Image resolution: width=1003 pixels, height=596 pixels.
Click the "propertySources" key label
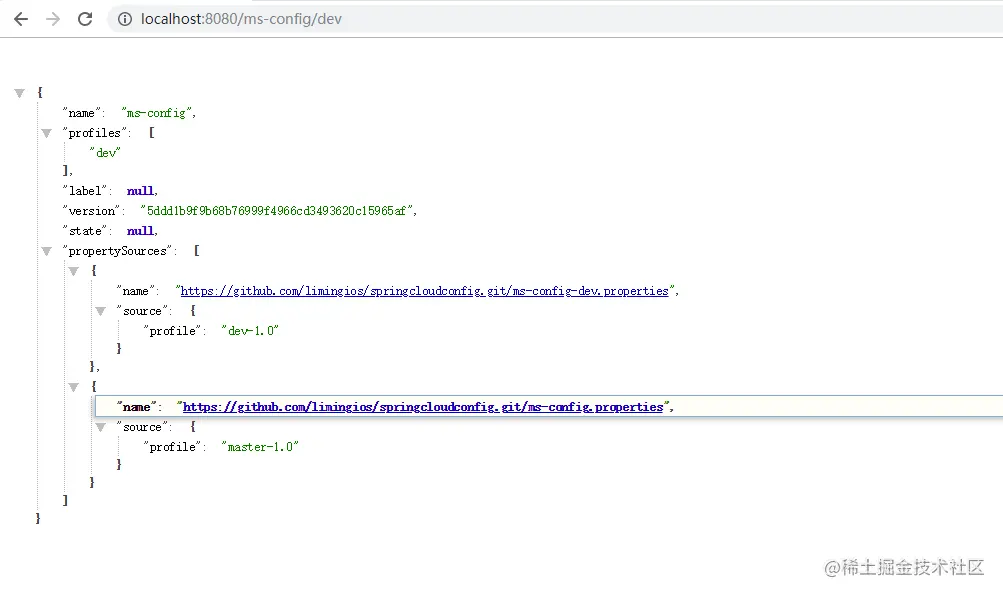click(117, 251)
